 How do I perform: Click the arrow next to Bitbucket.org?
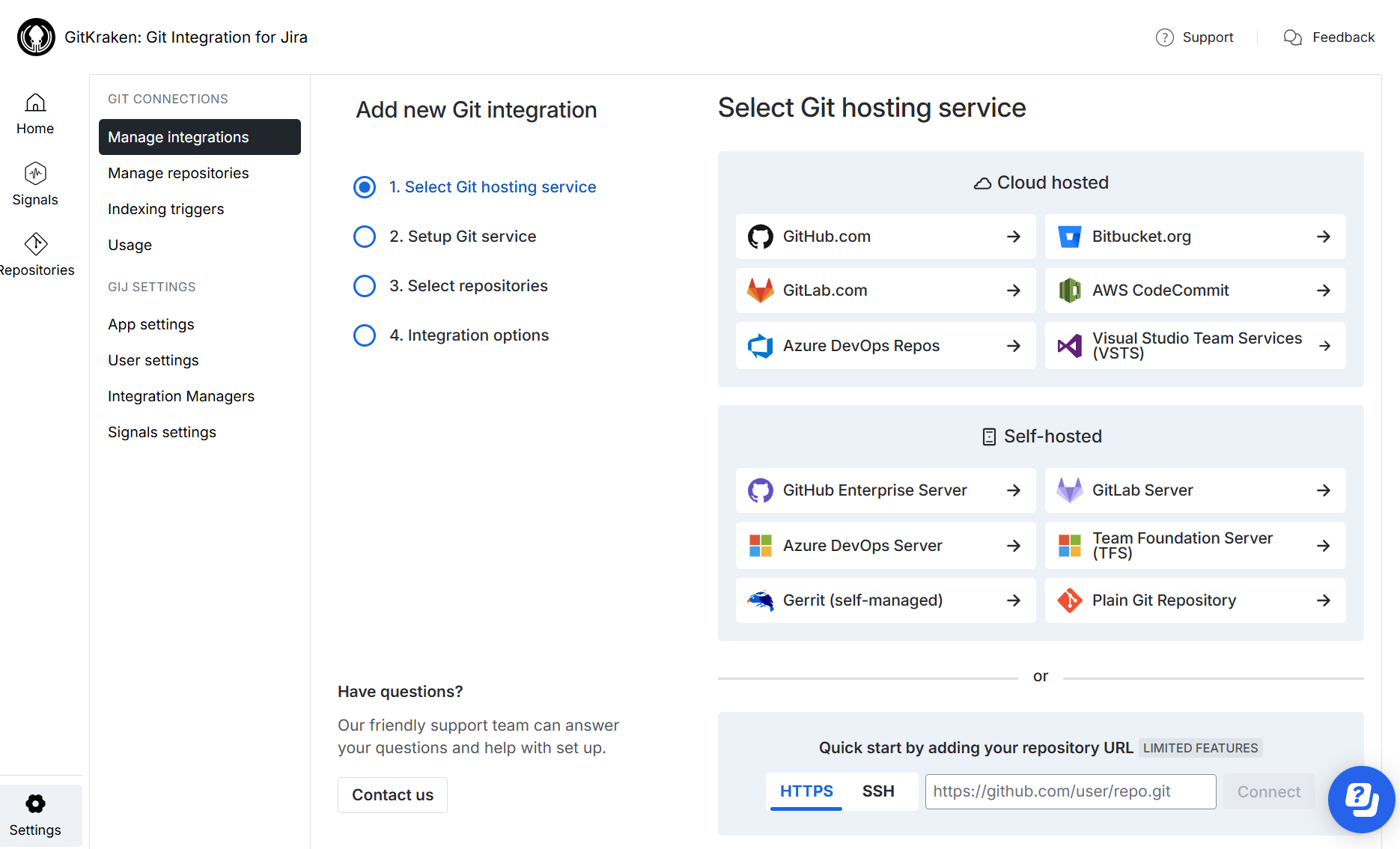pyautogui.click(x=1324, y=237)
